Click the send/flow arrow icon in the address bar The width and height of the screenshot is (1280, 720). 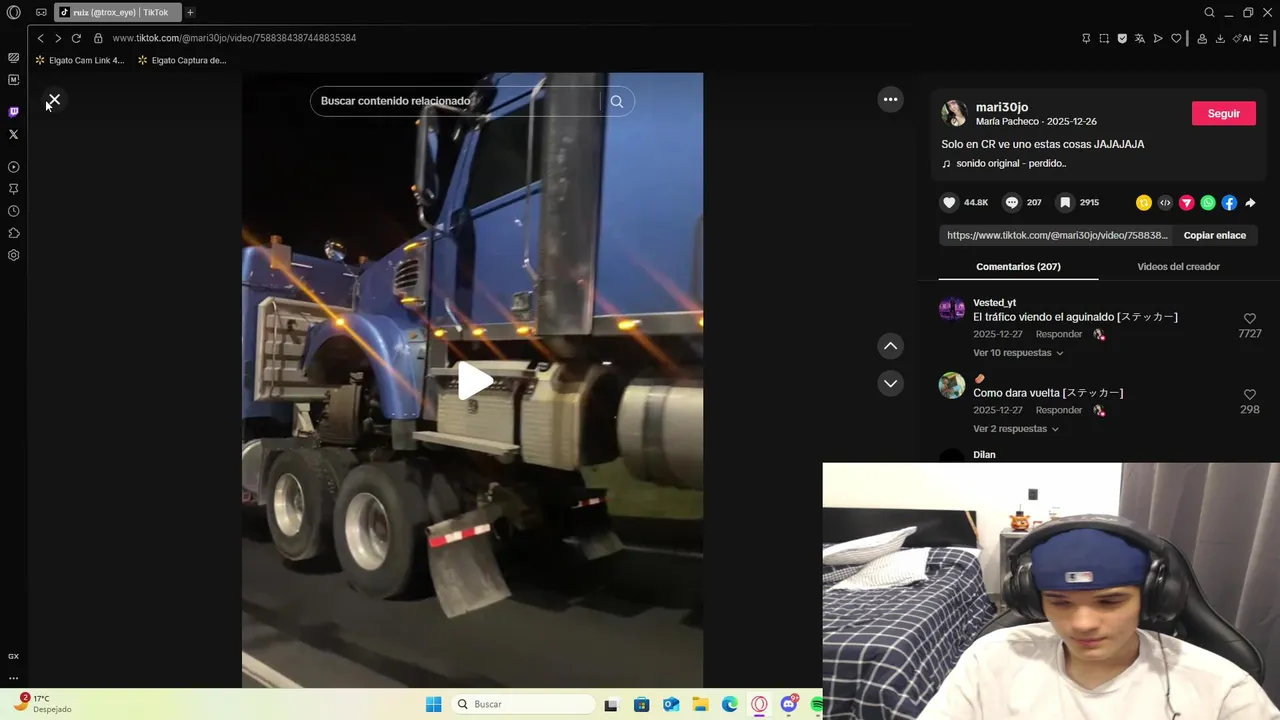click(1158, 38)
